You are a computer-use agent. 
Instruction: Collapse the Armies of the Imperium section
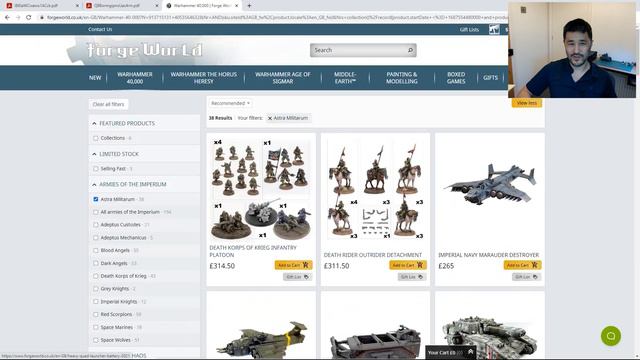click(x=94, y=184)
